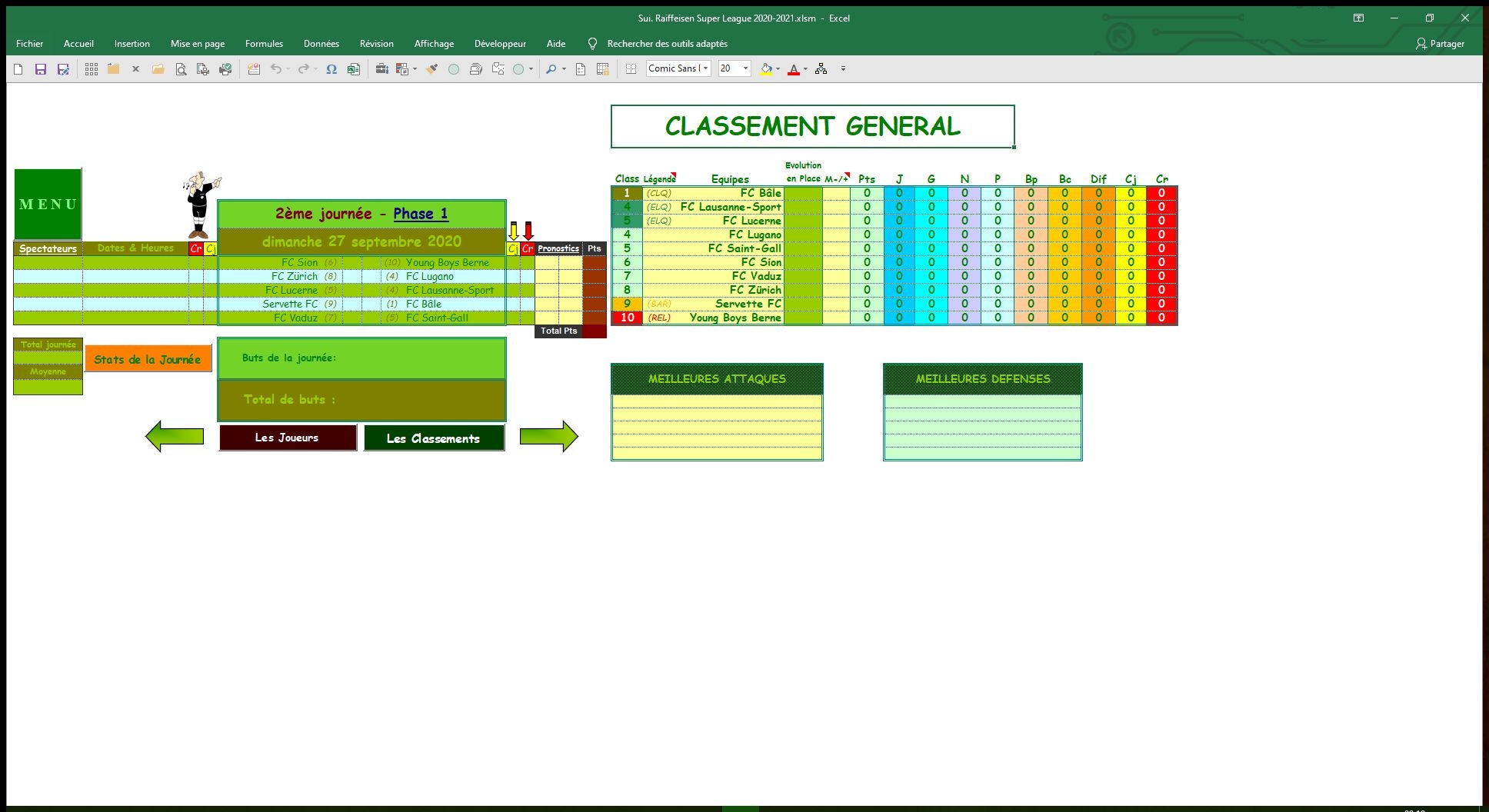Screen dimensions: 1489x812
Task: Open the font color dropdown arrow
Action: point(805,69)
